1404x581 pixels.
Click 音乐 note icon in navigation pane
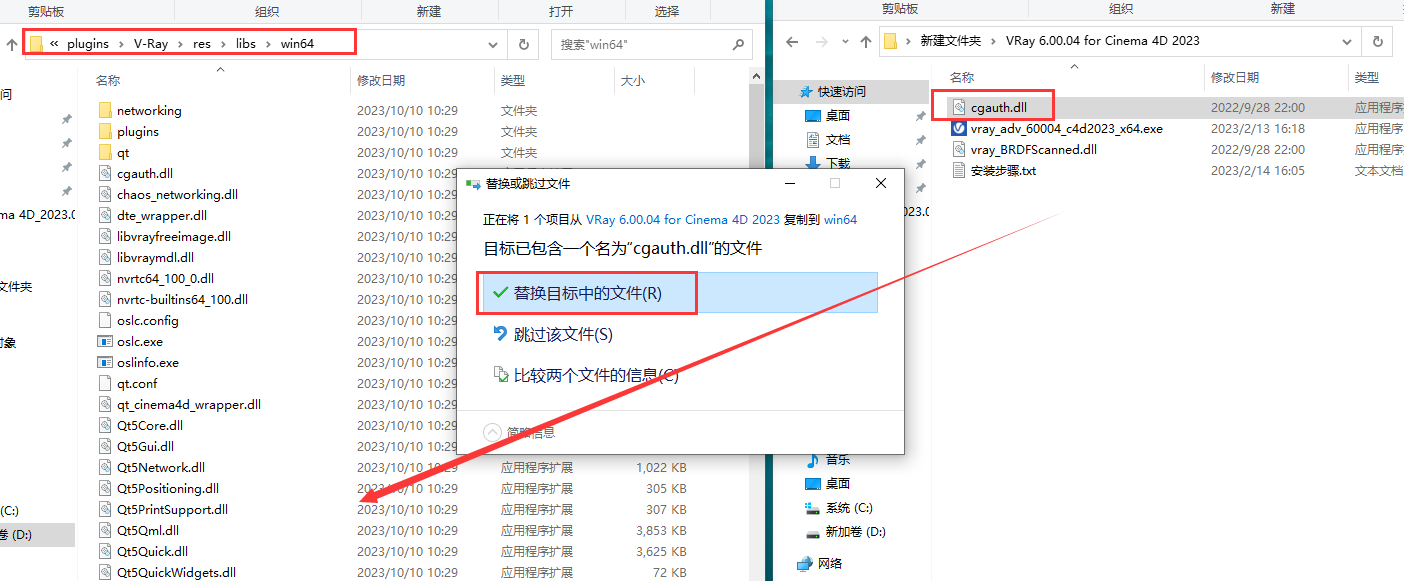(x=813, y=459)
